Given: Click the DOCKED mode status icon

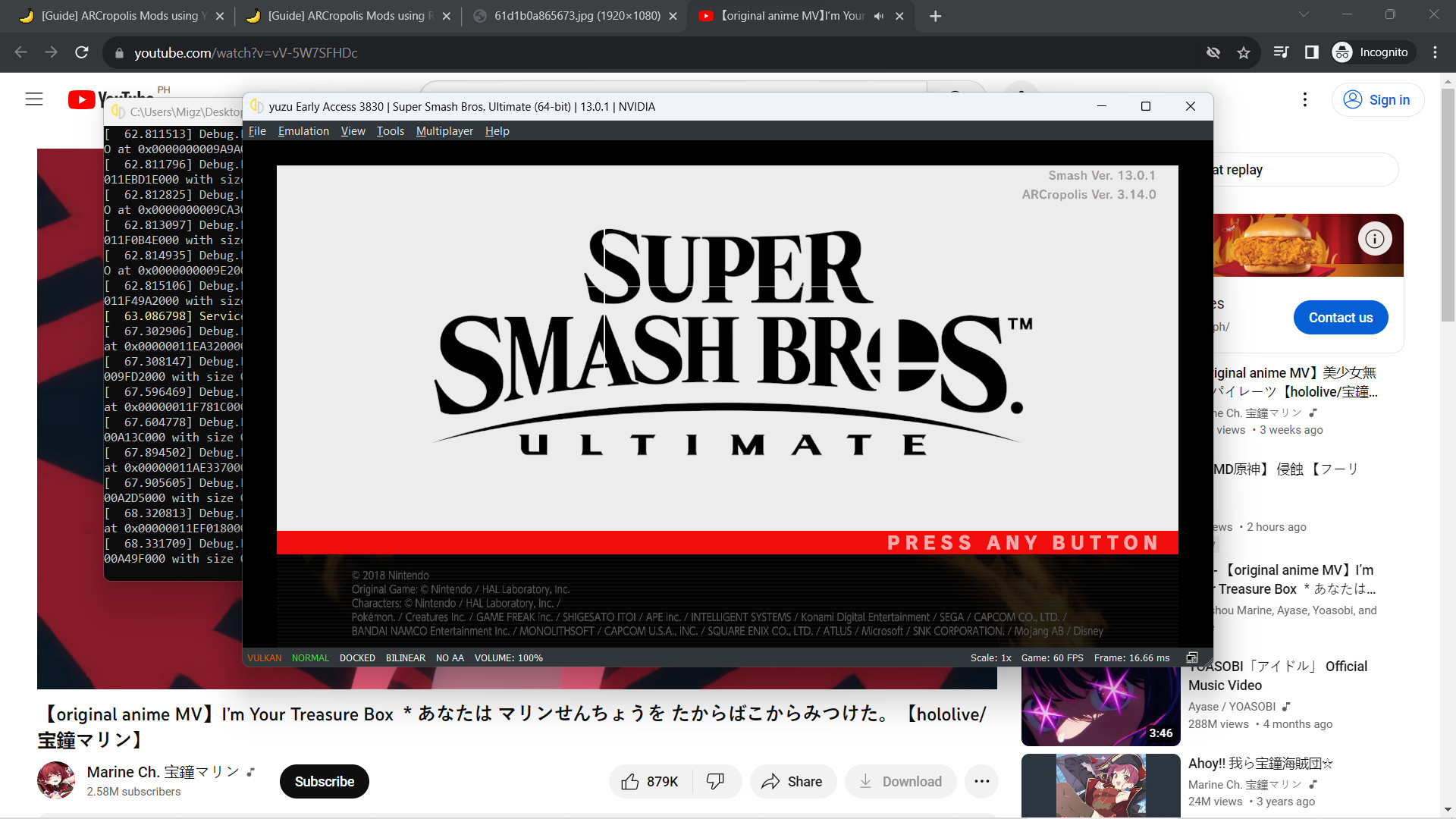Looking at the screenshot, I should click(x=357, y=657).
